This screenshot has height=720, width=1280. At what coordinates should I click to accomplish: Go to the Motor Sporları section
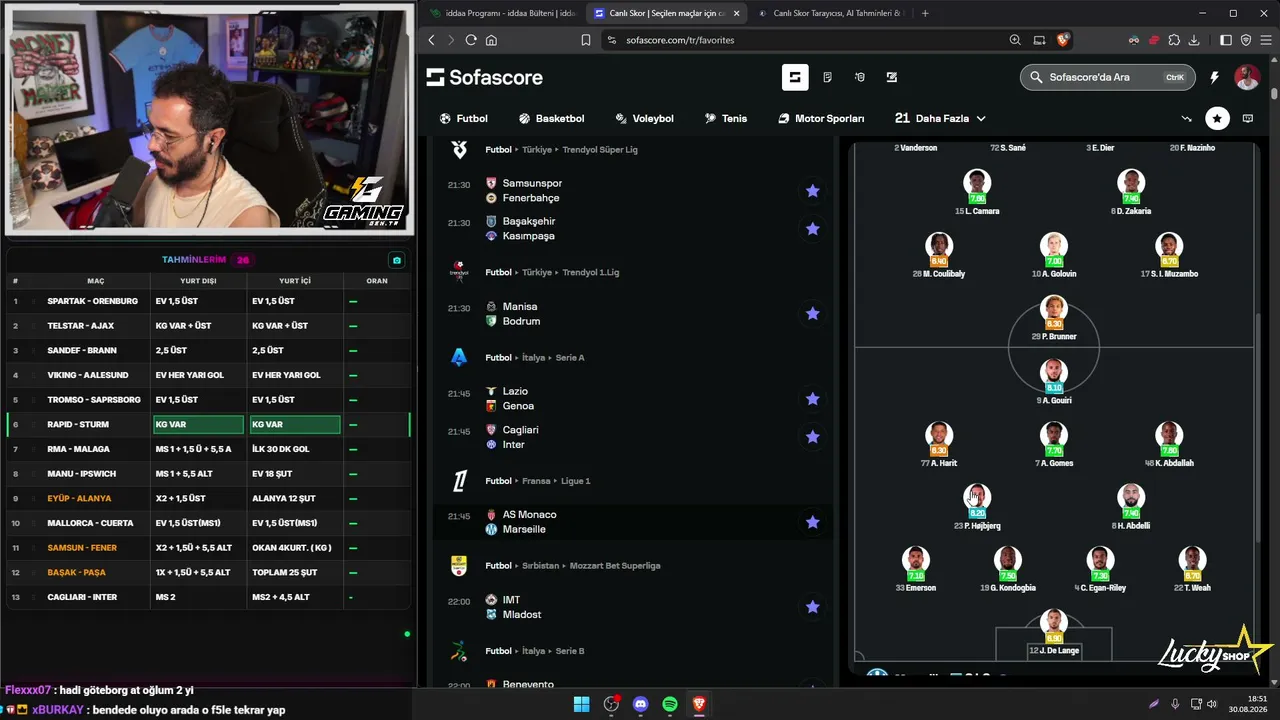tap(821, 118)
